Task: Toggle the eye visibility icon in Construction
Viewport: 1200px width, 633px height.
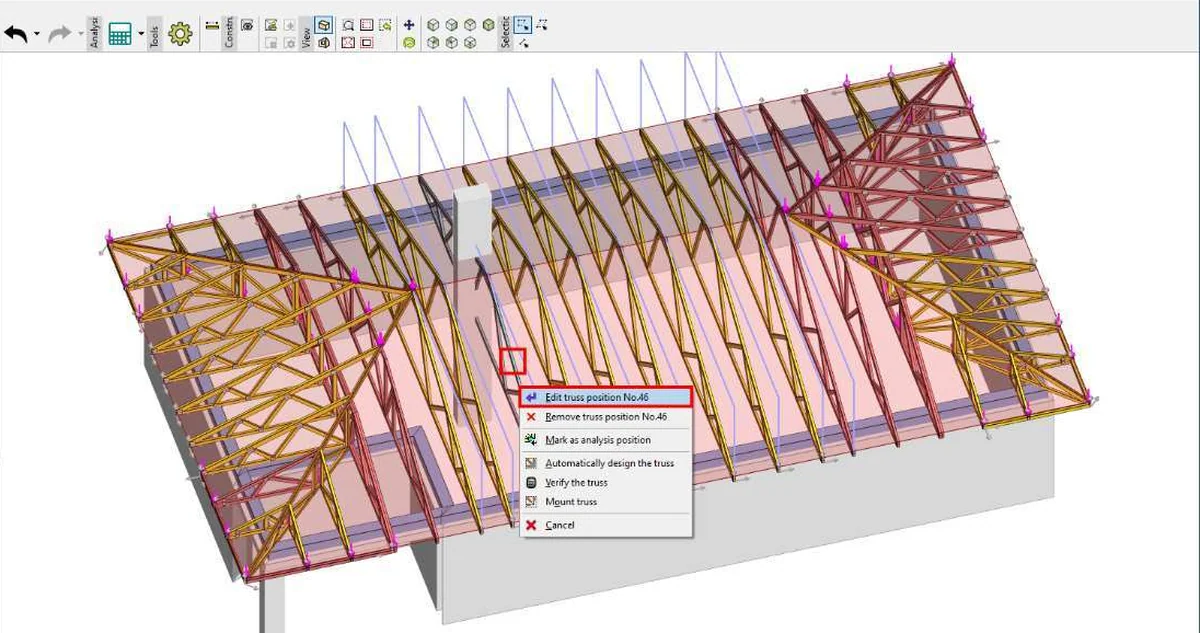Action: tap(247, 25)
